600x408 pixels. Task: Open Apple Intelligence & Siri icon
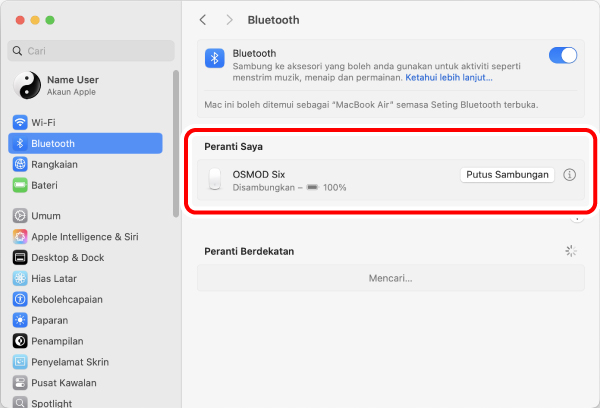point(20,236)
